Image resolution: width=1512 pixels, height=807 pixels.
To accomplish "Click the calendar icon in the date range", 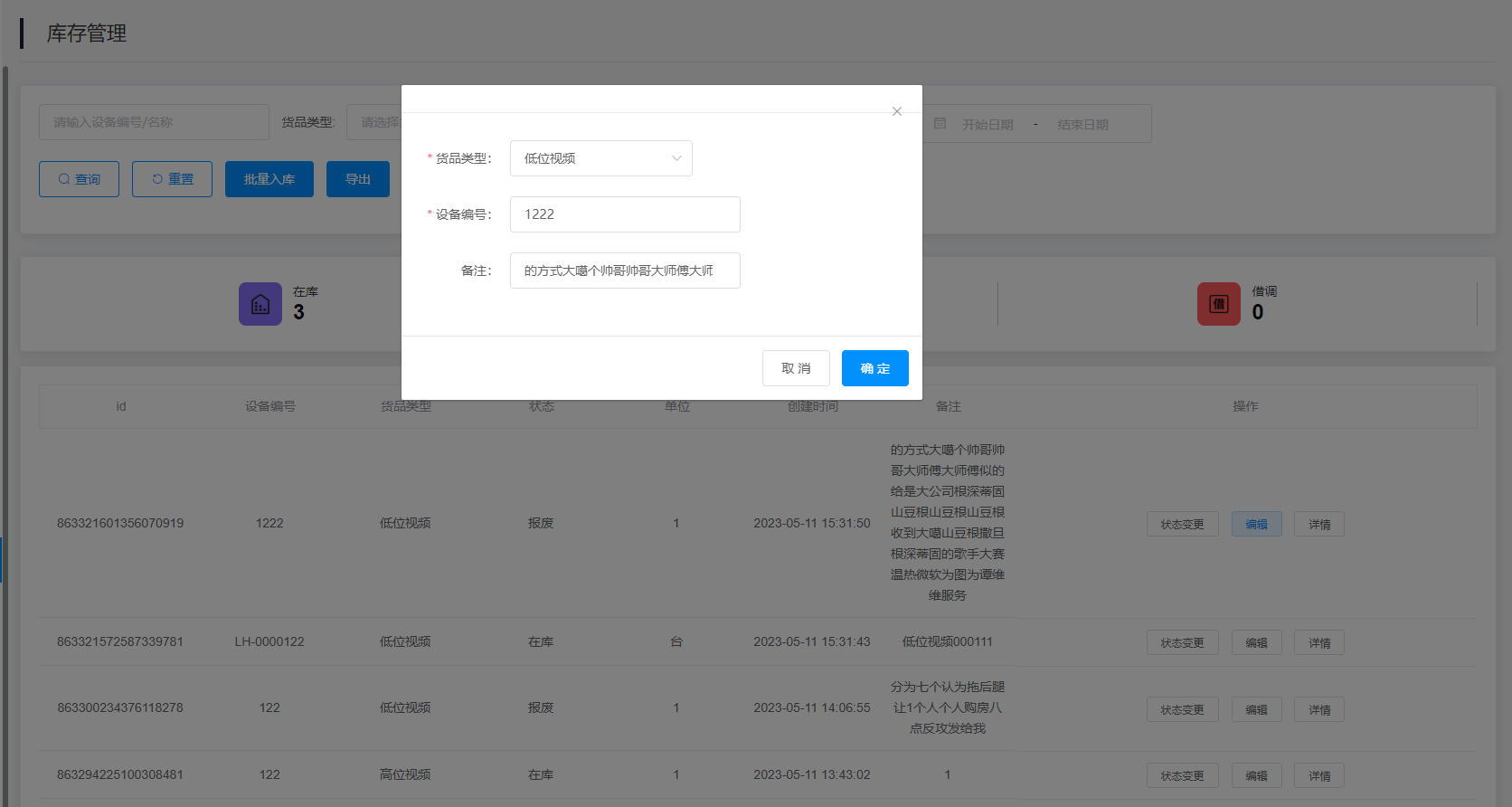I will pos(940,123).
